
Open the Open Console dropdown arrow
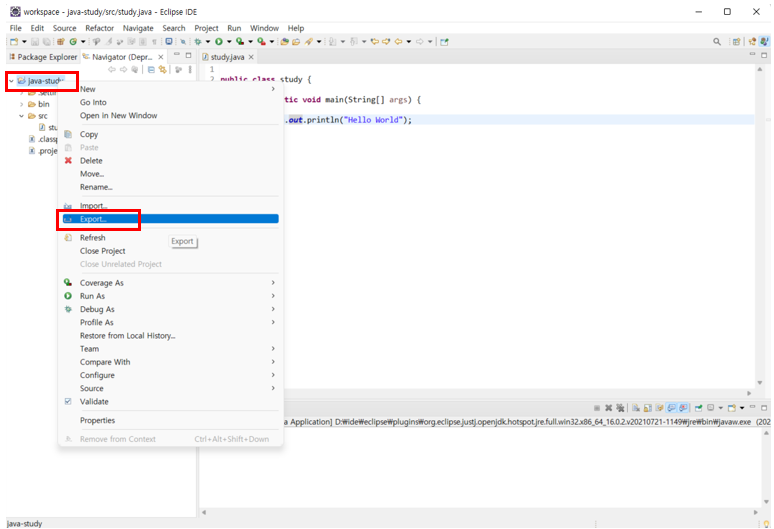[x=742, y=408]
